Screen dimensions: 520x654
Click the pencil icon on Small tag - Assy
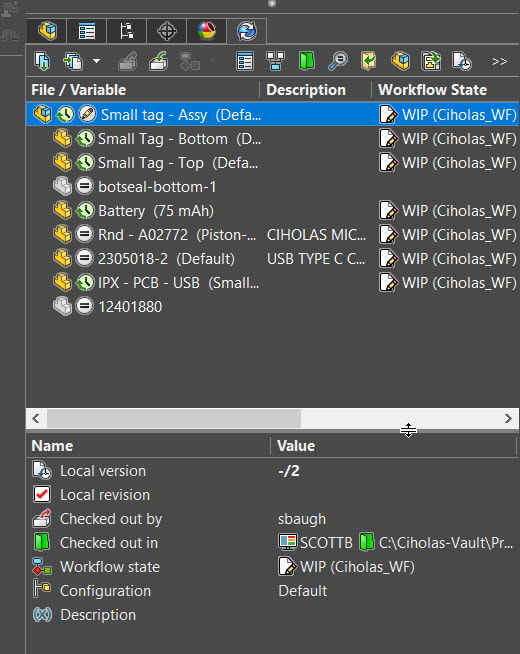[87, 114]
